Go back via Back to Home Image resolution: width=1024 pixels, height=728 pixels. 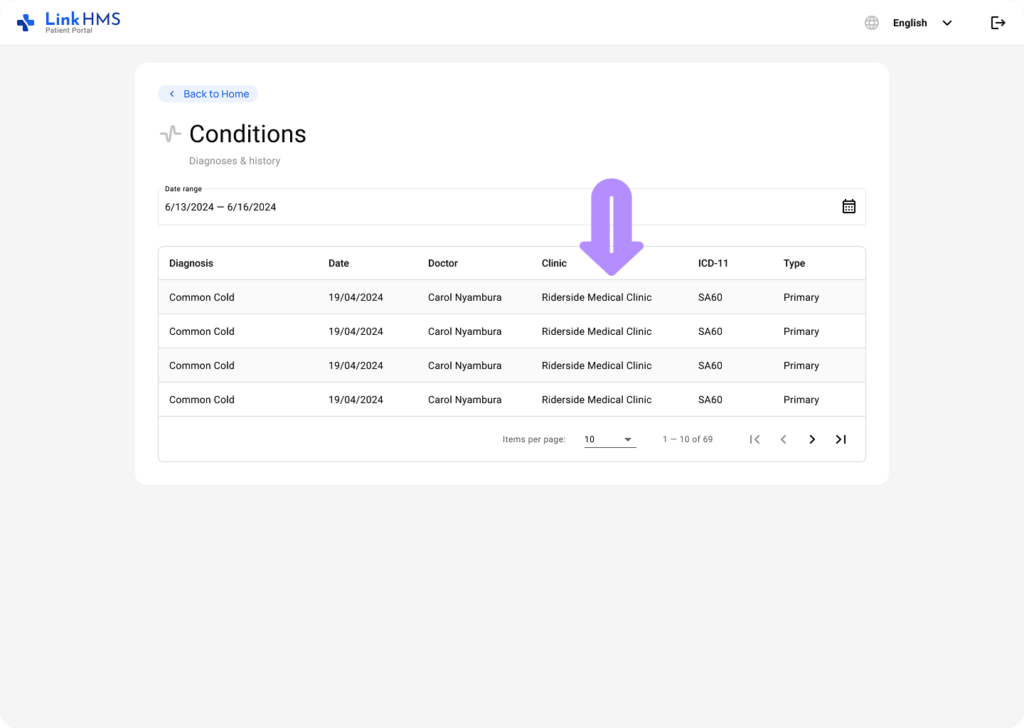point(208,94)
